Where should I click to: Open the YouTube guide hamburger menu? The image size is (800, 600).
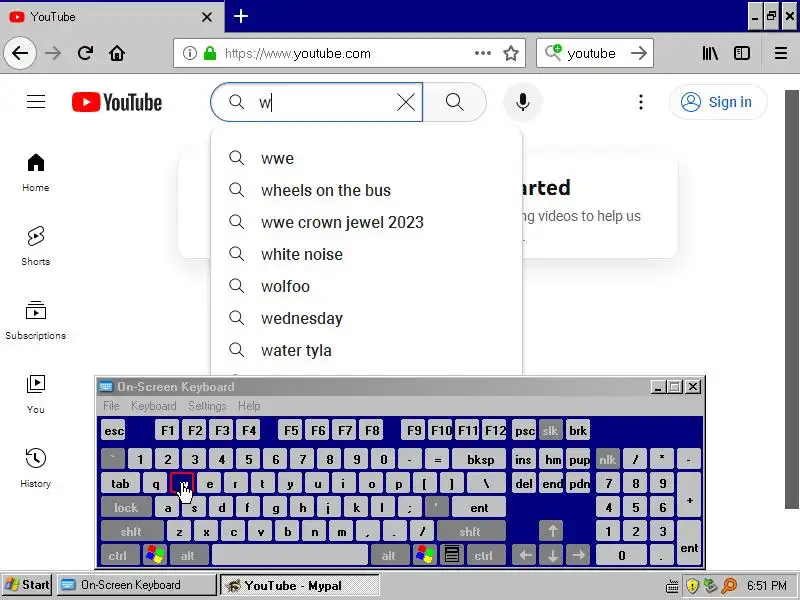click(36, 102)
